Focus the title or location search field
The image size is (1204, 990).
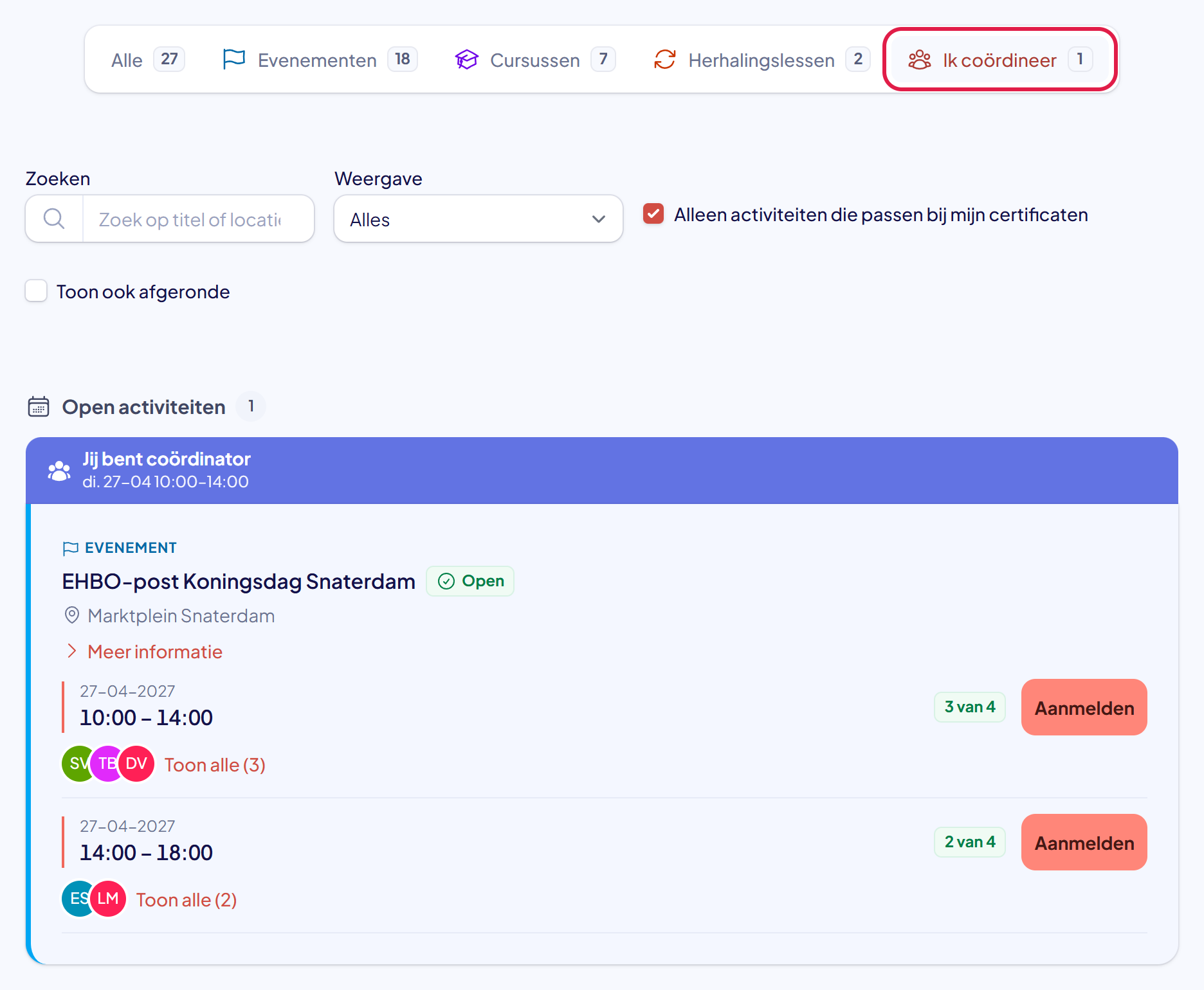pyautogui.click(x=198, y=219)
